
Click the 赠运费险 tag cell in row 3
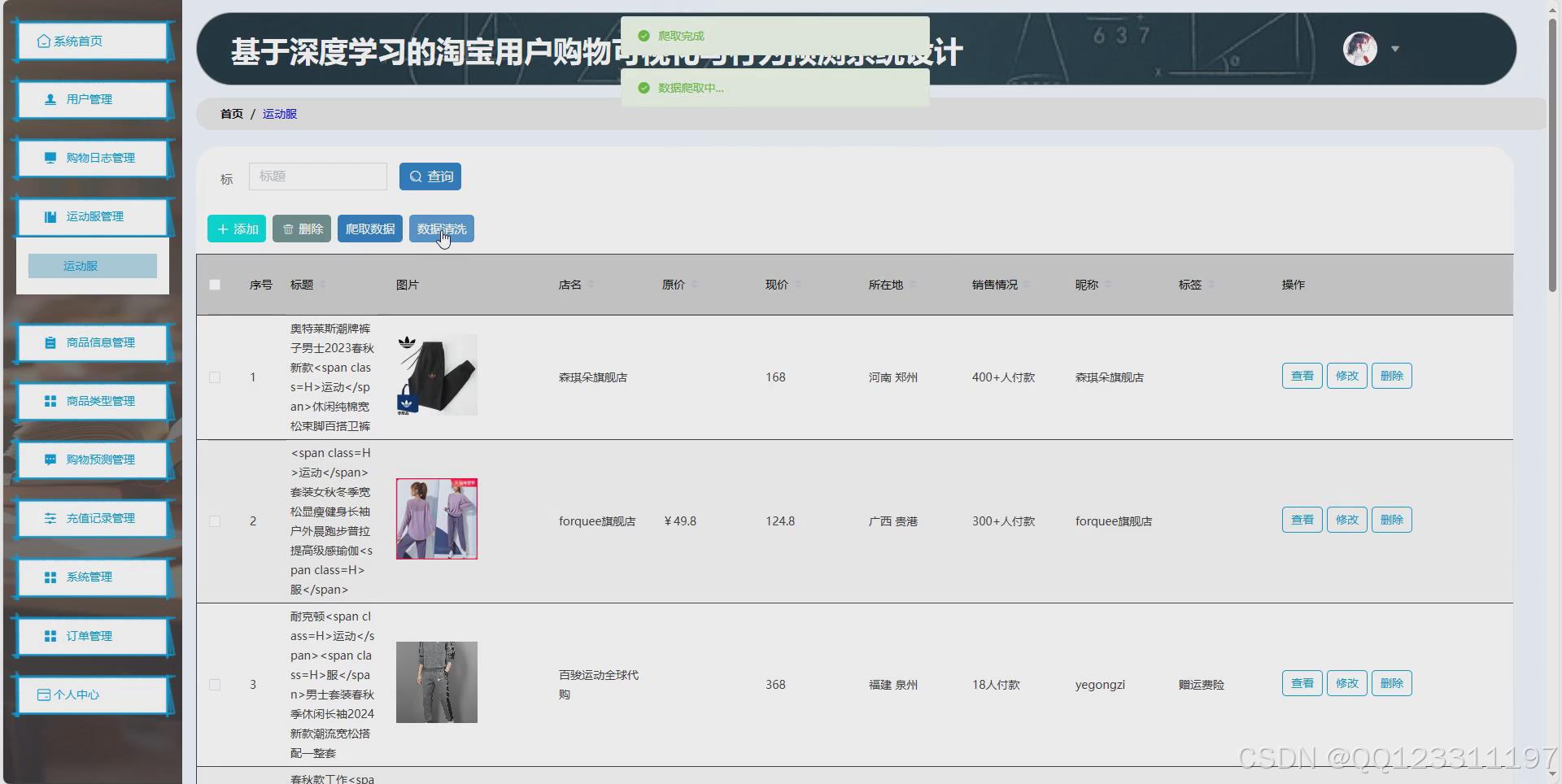pos(1202,685)
